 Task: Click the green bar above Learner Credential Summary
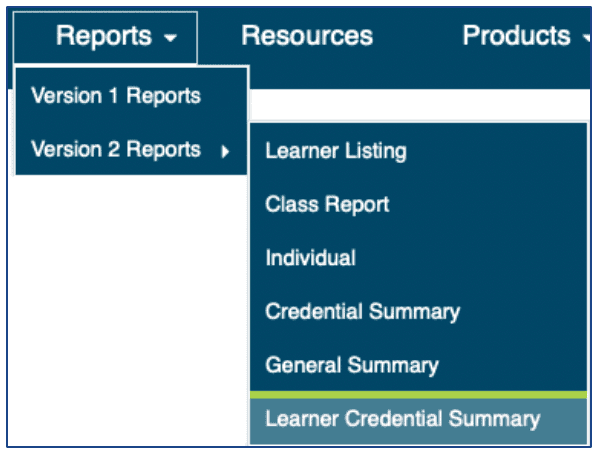418,395
